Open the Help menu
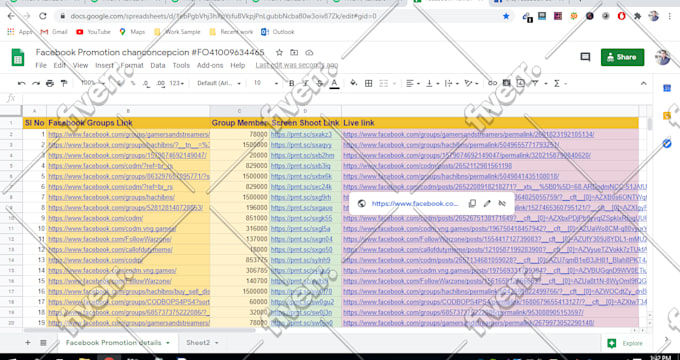The image size is (680, 360). tap(238, 65)
